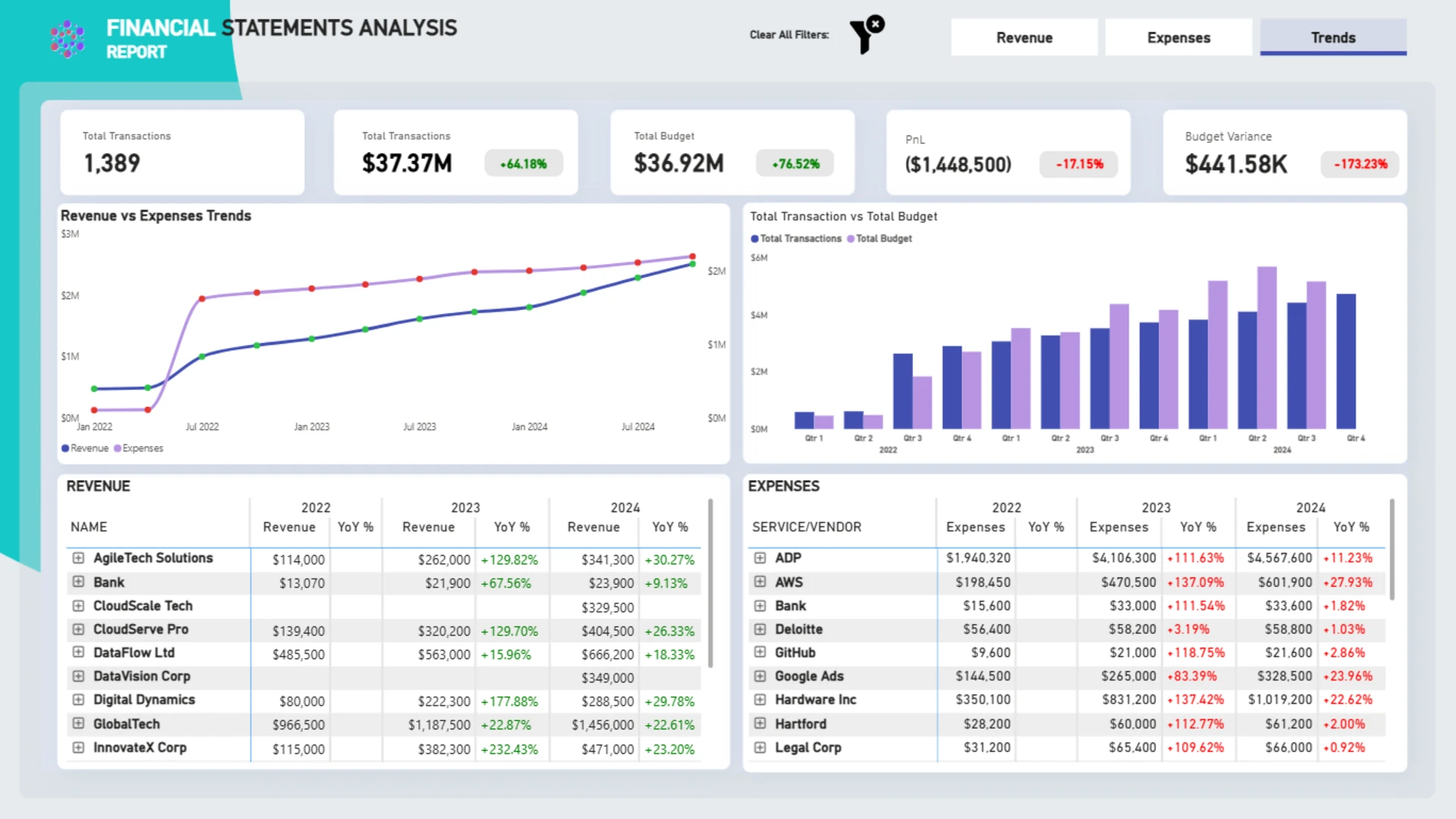Click the Qtr 2 2024 Total Budget bar
1456x819 pixels.
click(x=1266, y=348)
